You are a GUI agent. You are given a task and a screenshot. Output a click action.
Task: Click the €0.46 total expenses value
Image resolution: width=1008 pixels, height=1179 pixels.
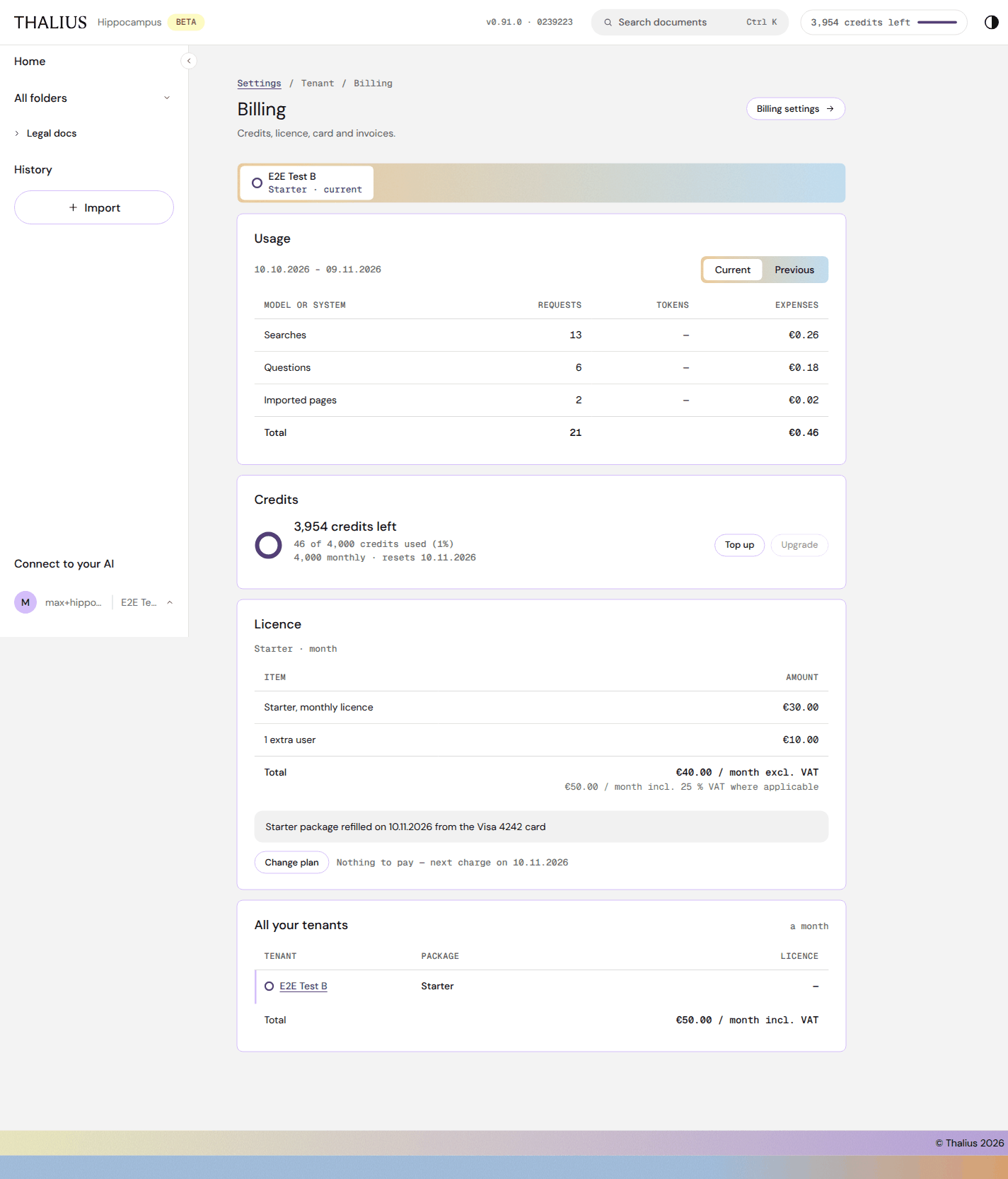[804, 433]
